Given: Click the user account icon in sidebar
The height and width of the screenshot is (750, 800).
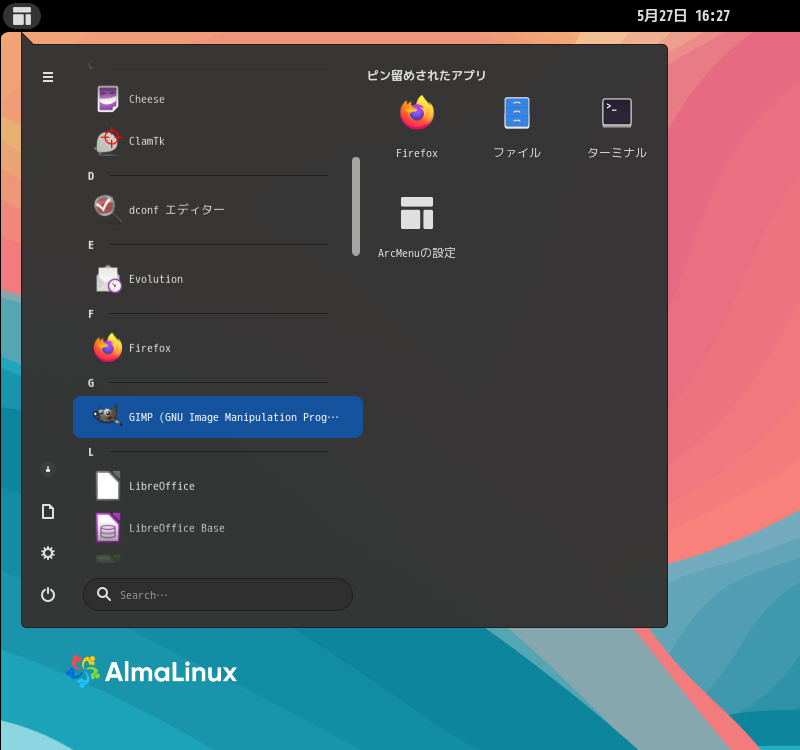Looking at the screenshot, I should 48,469.
